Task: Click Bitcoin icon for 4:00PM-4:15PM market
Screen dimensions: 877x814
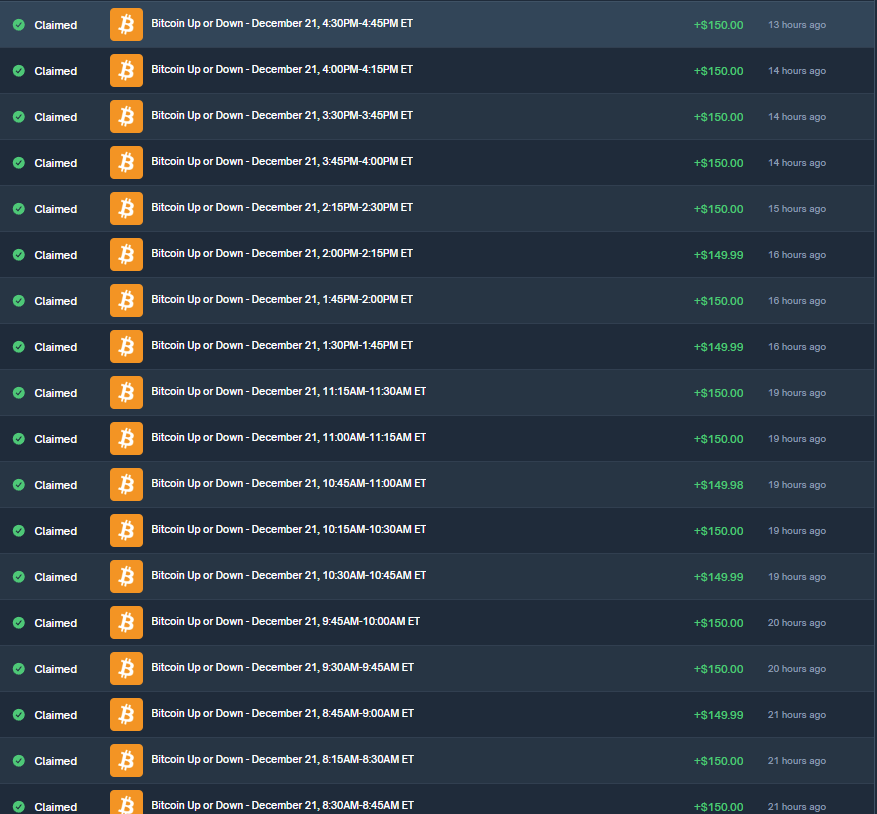Action: click(126, 70)
